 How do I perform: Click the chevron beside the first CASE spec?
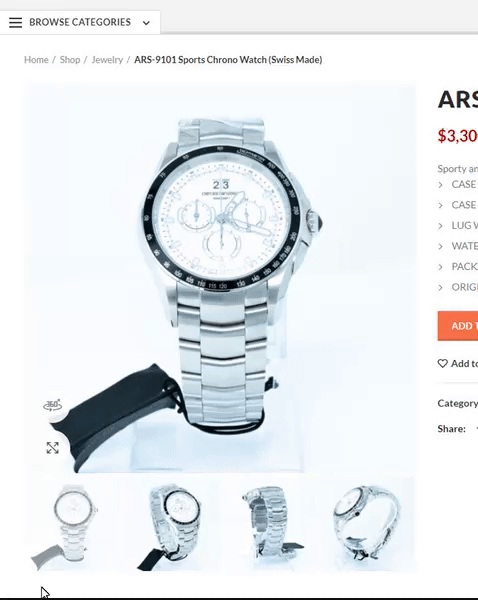440,185
